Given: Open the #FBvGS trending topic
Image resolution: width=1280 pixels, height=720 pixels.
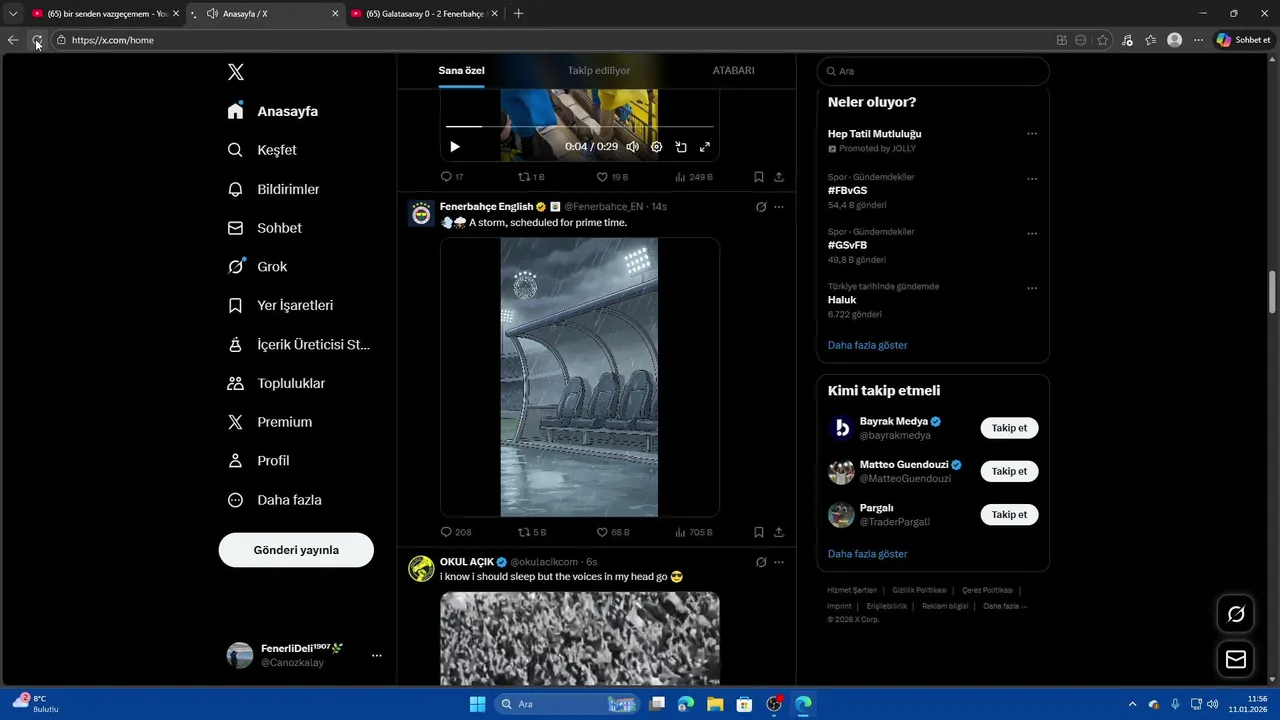Looking at the screenshot, I should coord(847,190).
